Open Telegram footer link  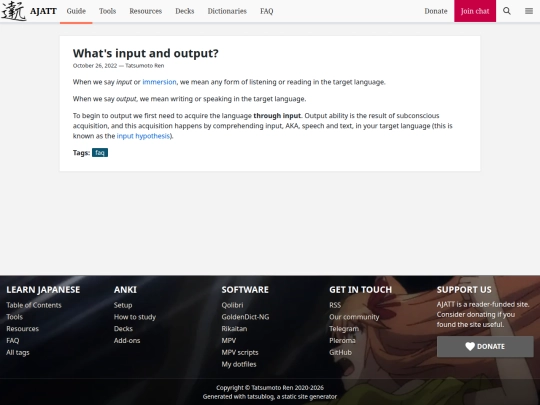(x=344, y=329)
